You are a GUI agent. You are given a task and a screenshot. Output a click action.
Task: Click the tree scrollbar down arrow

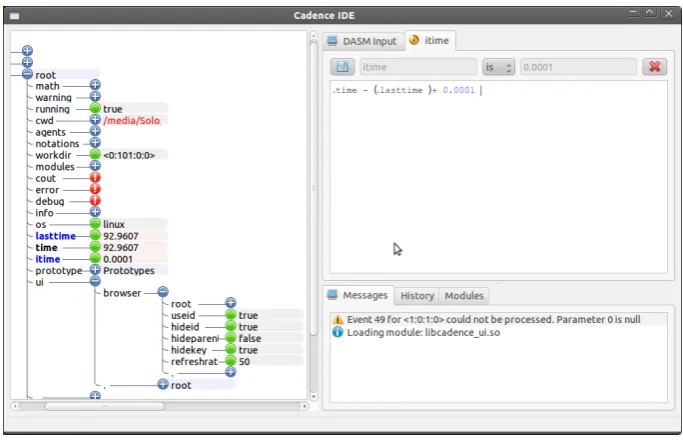pos(313,396)
